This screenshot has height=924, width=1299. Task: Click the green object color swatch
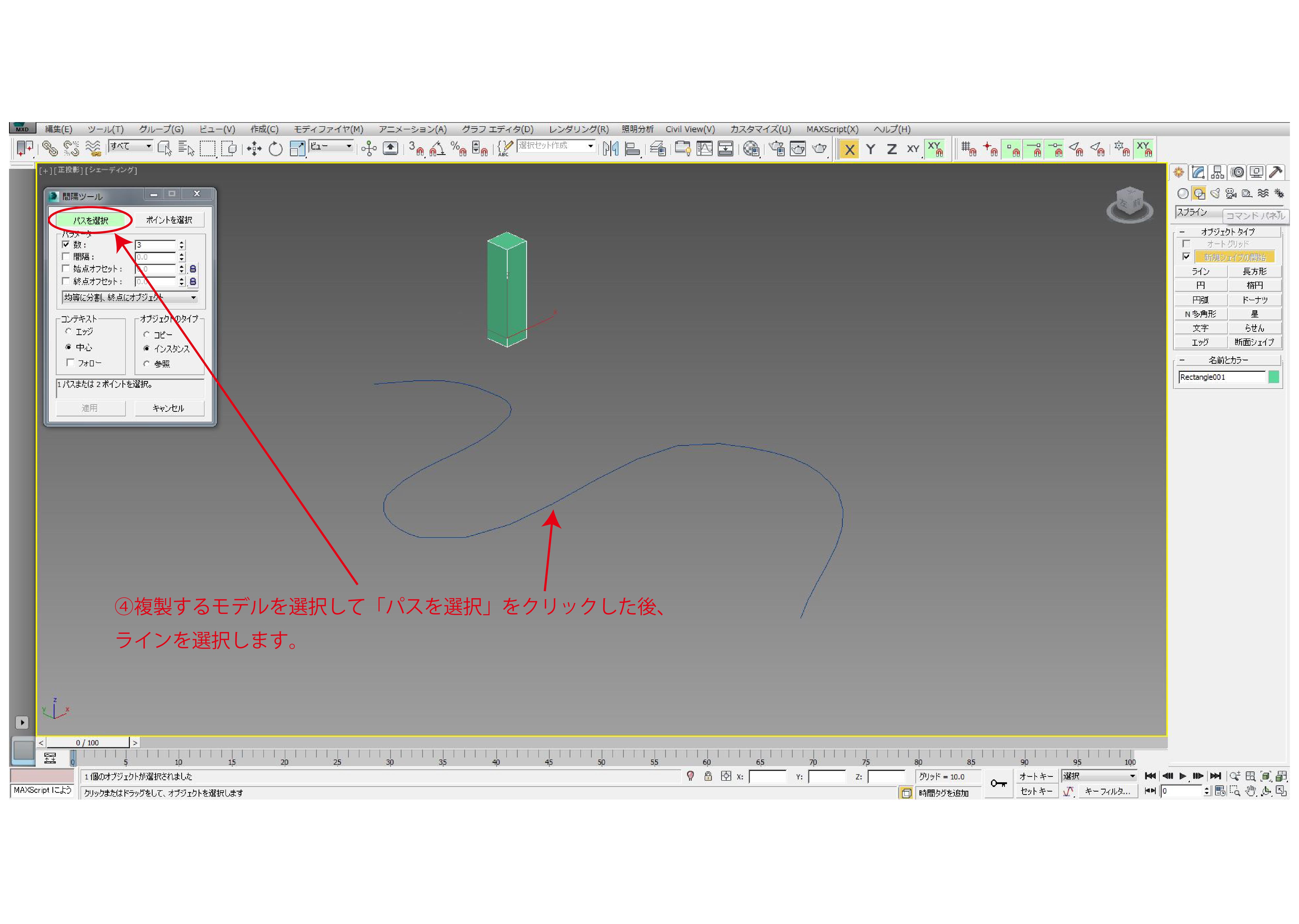click(x=1273, y=377)
